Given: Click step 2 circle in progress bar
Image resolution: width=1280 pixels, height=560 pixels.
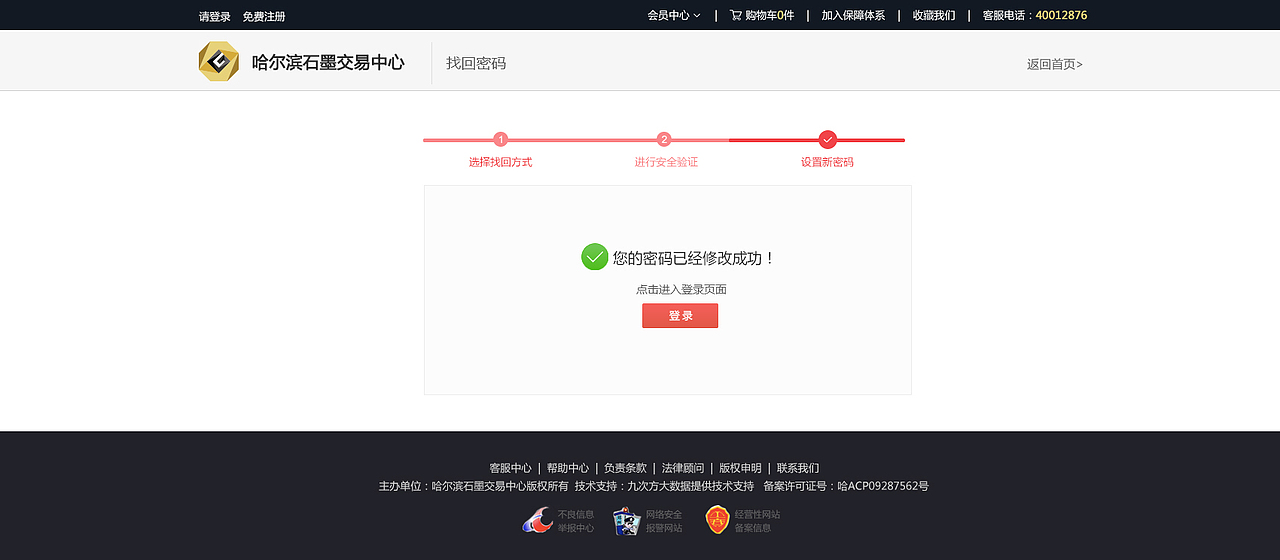Looking at the screenshot, I should (x=664, y=140).
